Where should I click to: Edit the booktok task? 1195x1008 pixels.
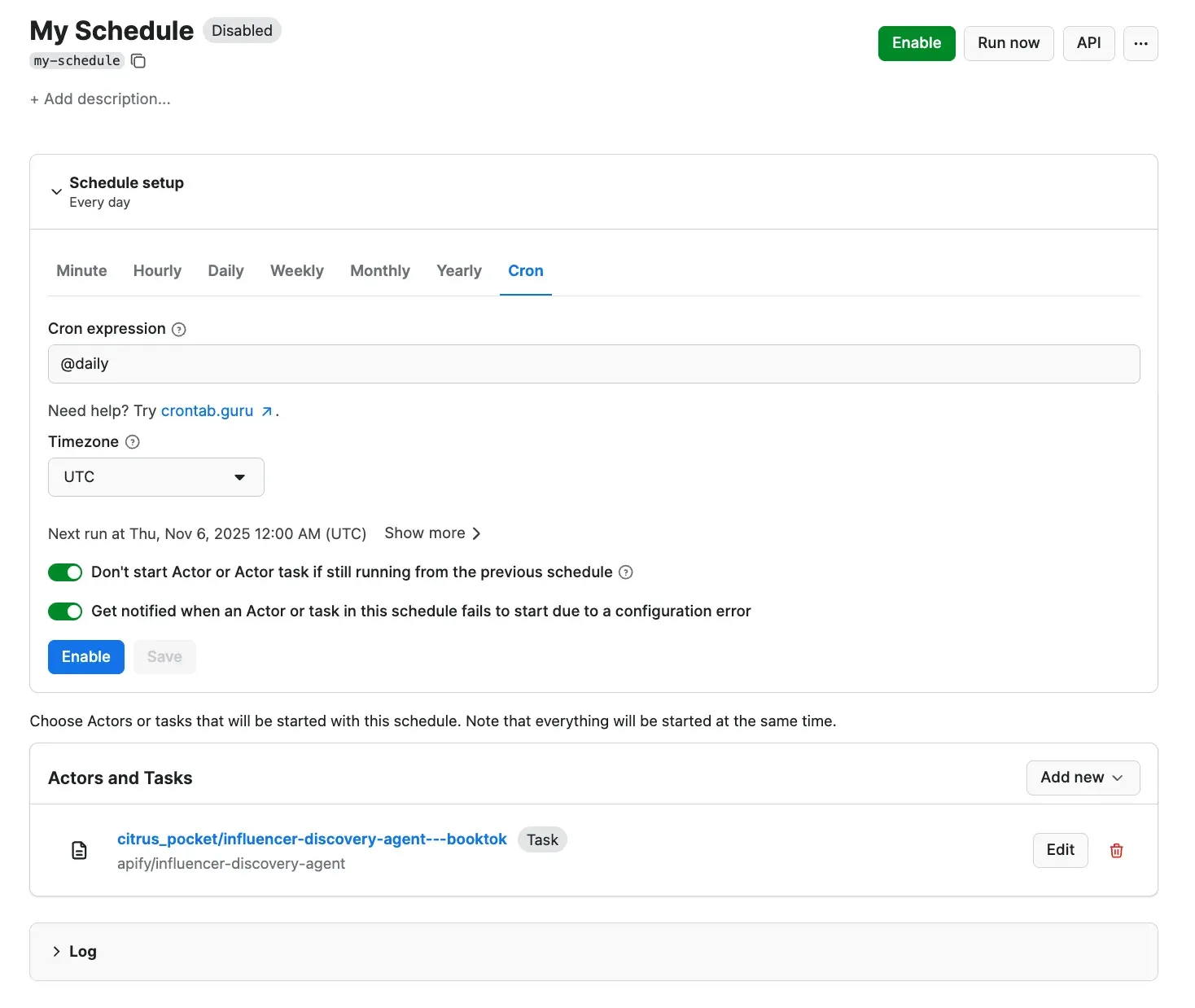(x=1060, y=850)
